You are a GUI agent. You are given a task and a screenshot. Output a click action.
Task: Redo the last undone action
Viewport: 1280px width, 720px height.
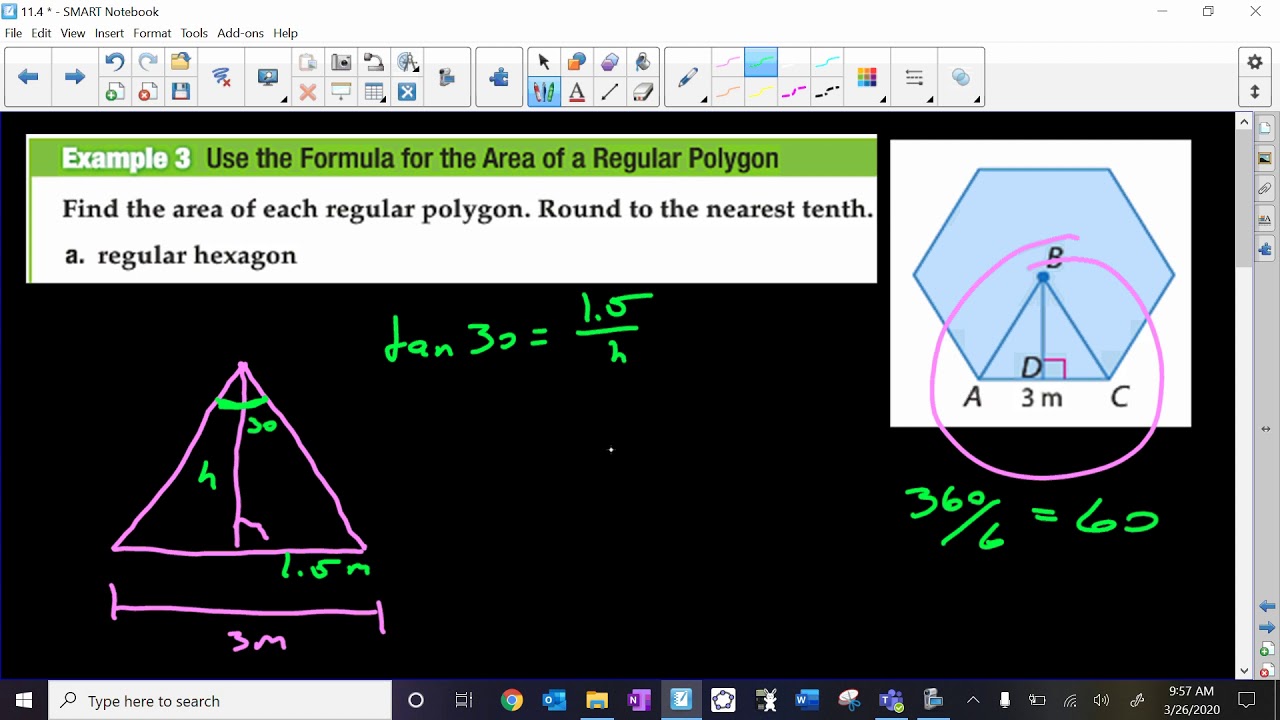147,63
